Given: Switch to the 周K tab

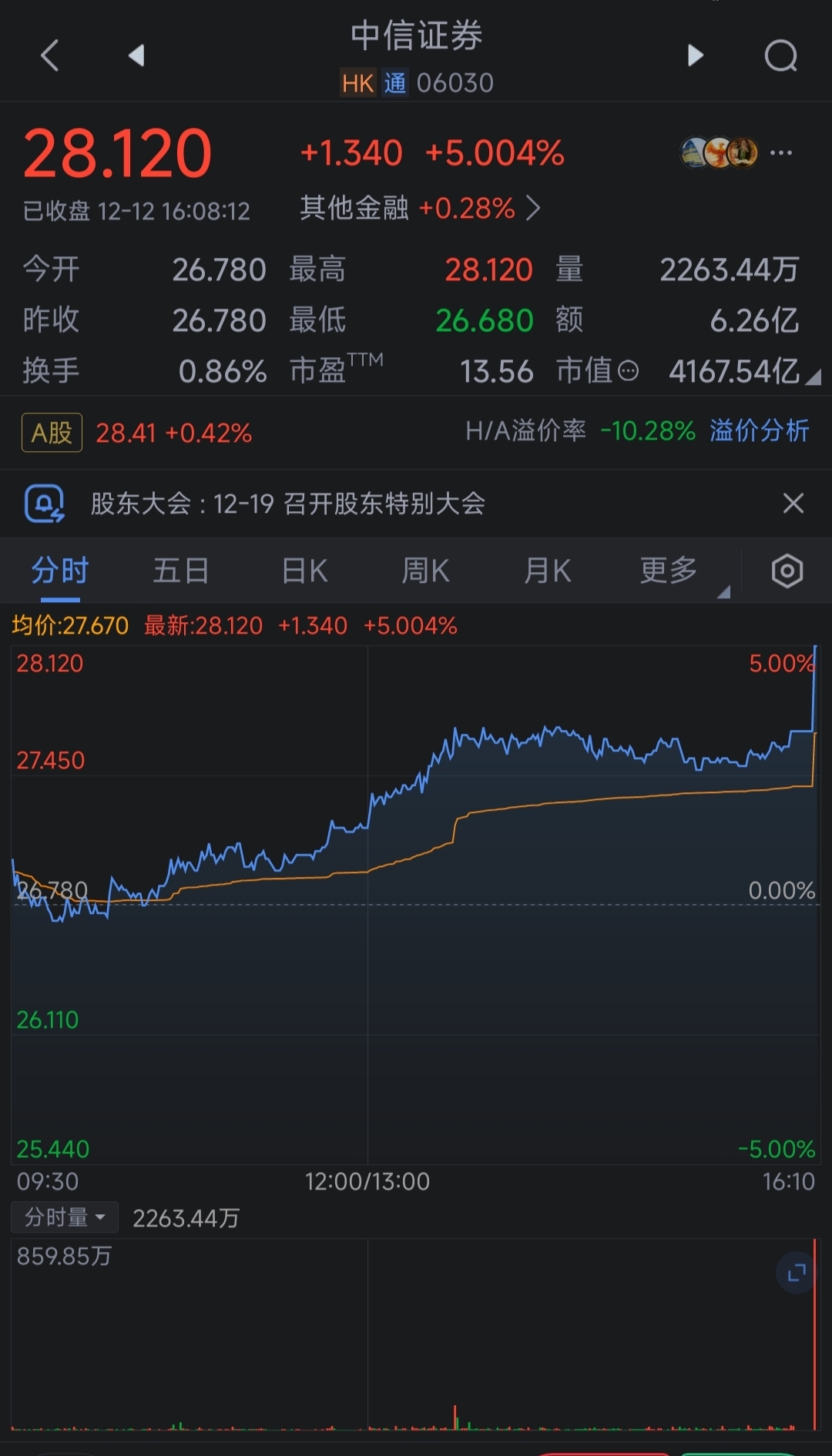Looking at the screenshot, I should (425, 571).
